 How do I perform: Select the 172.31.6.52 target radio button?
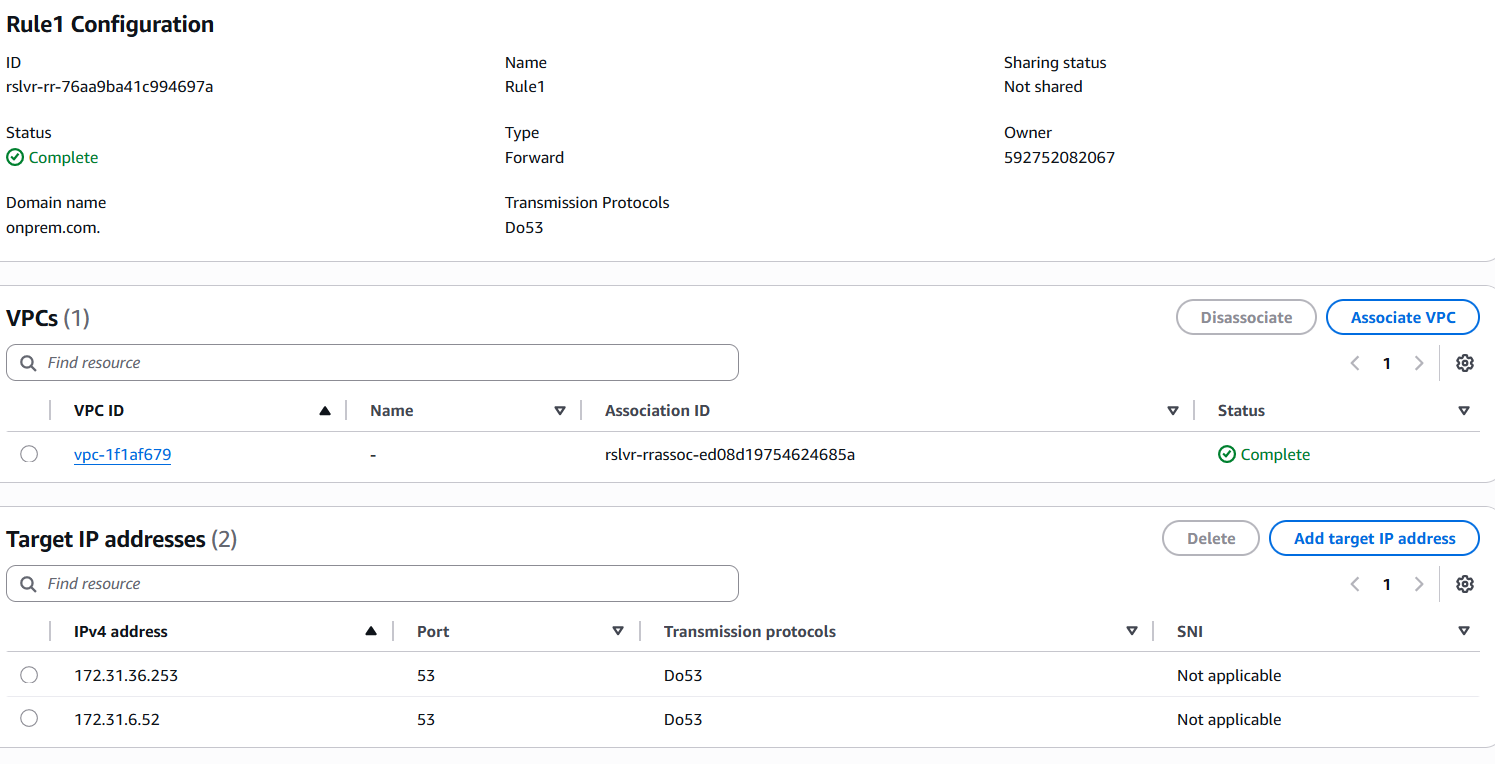[29, 719]
